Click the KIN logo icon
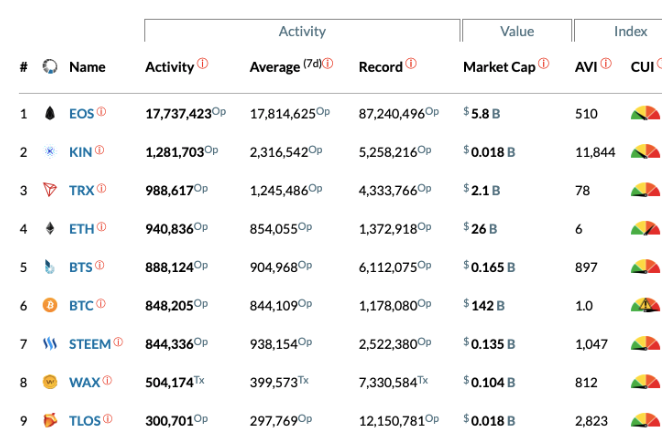666x440 pixels. tap(50, 152)
